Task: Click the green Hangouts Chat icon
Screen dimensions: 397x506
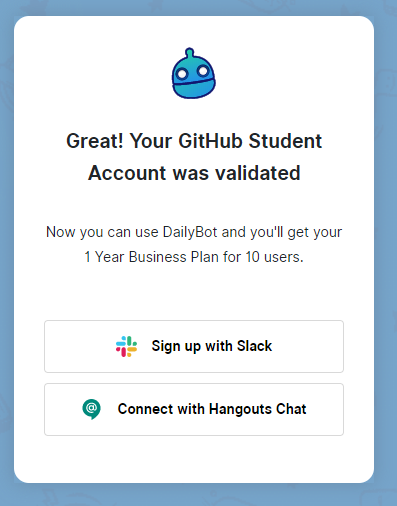Action: [x=91, y=409]
